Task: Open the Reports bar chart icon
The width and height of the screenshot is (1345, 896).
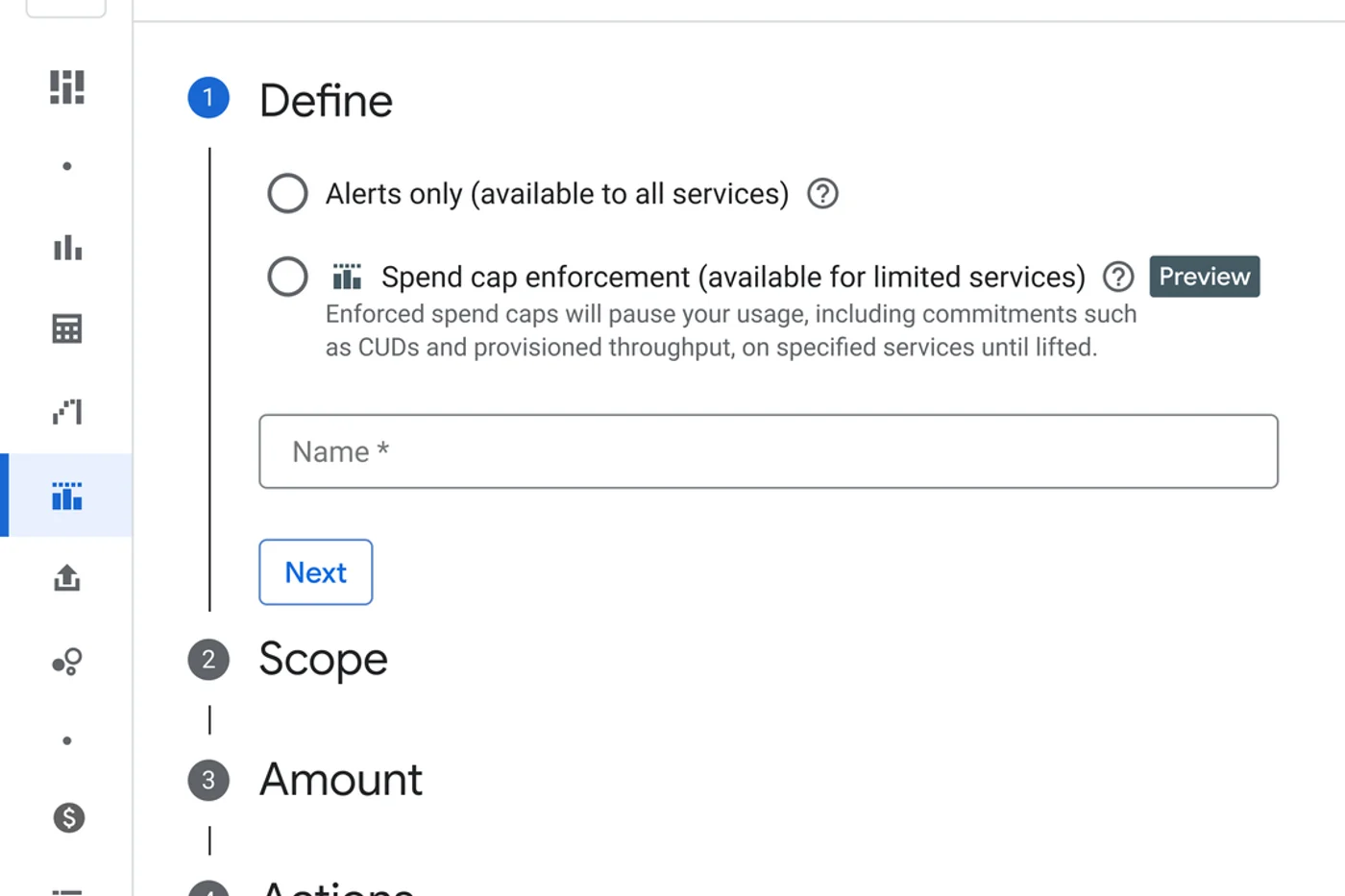Action: pos(67,248)
